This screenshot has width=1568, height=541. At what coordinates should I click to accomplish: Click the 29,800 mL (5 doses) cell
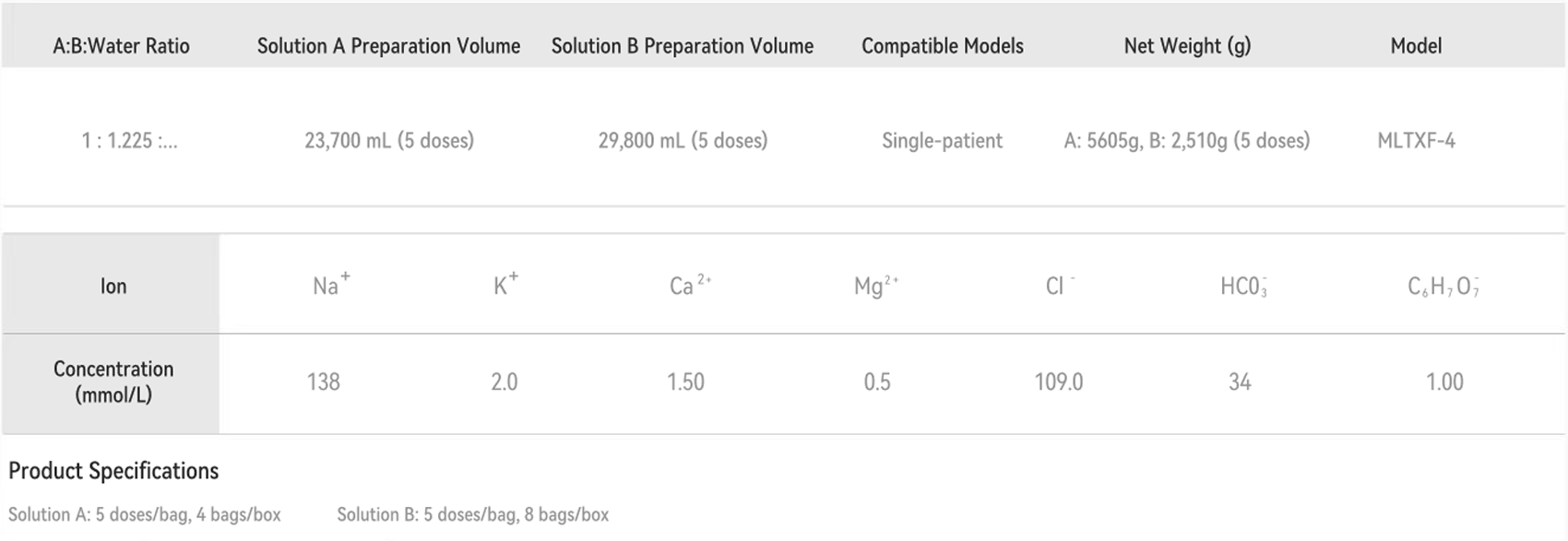(x=683, y=141)
